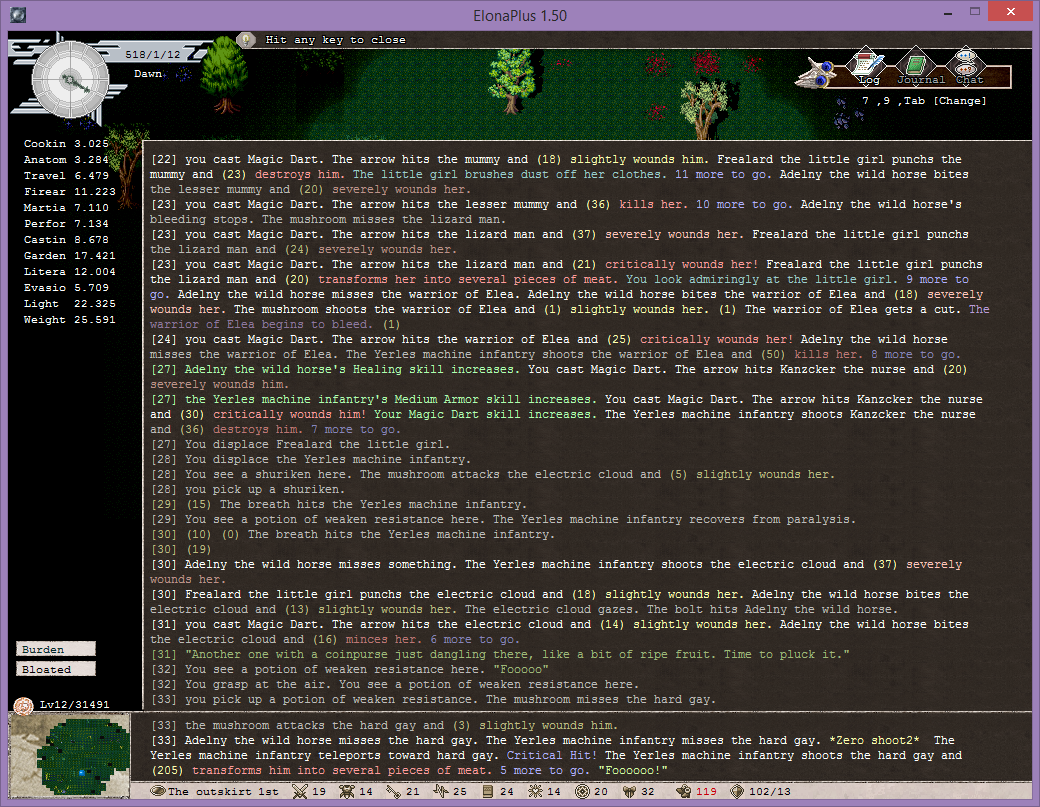Click the ElonaPlus 1.50 window title
The height and width of the screenshot is (807, 1040).
coord(520,15)
